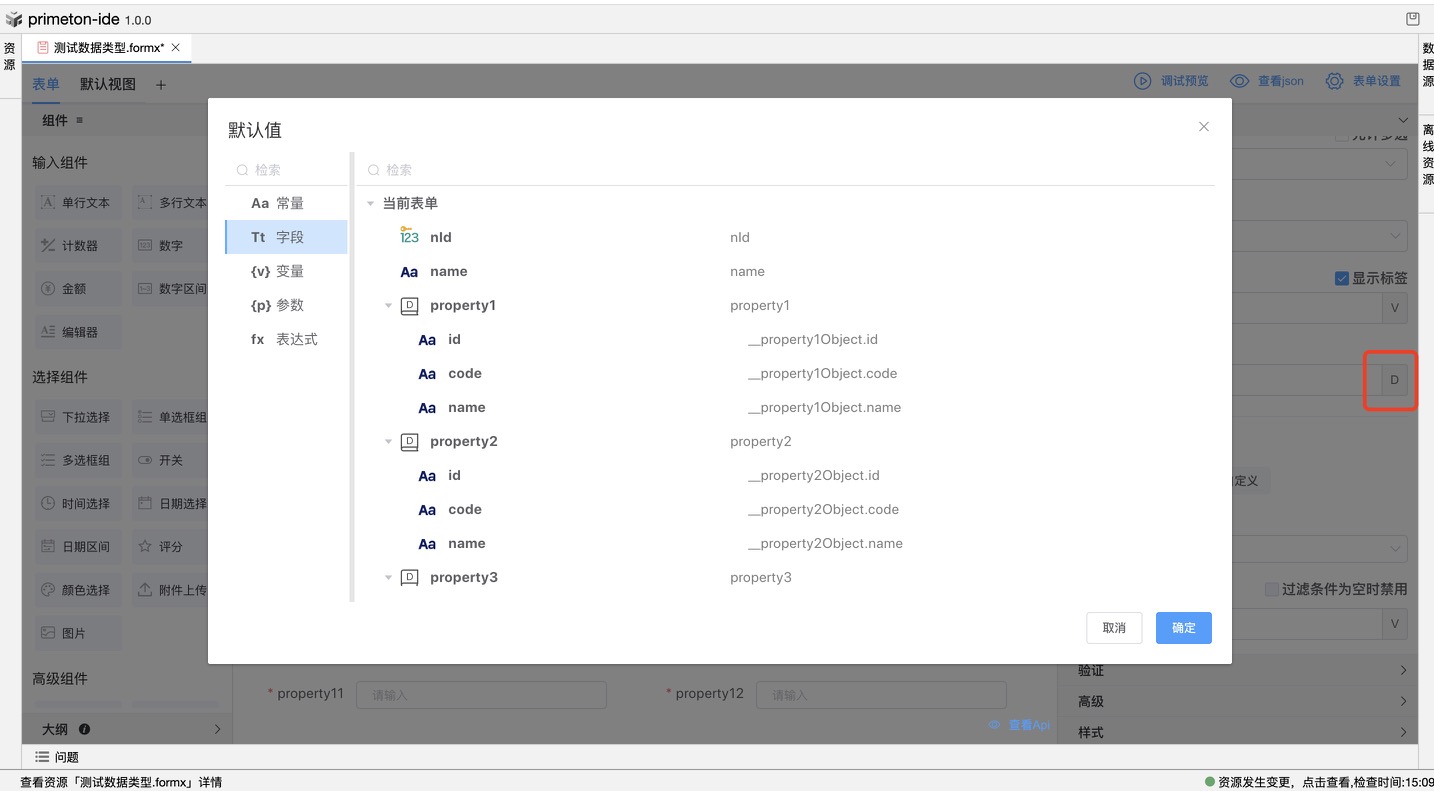The image size is (1434, 791).
Task: Close the 默认值 dialog with X
Action: (1204, 126)
